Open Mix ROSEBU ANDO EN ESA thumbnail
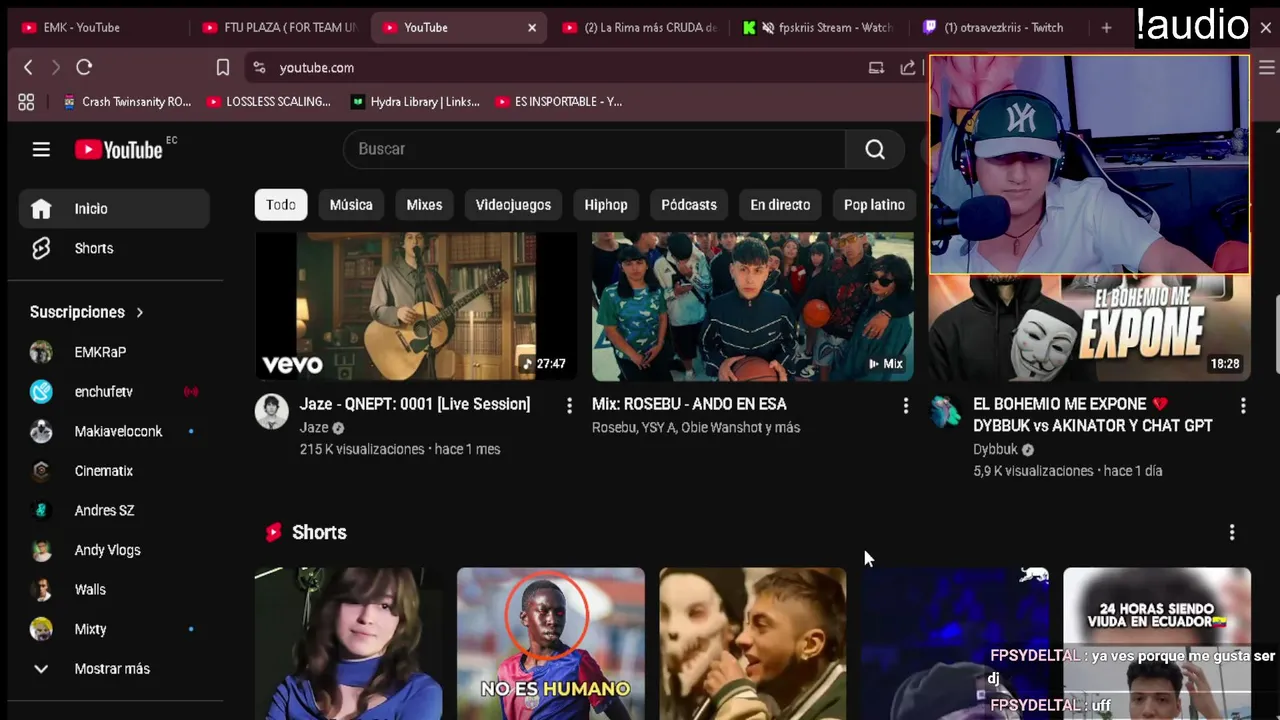 pyautogui.click(x=753, y=306)
